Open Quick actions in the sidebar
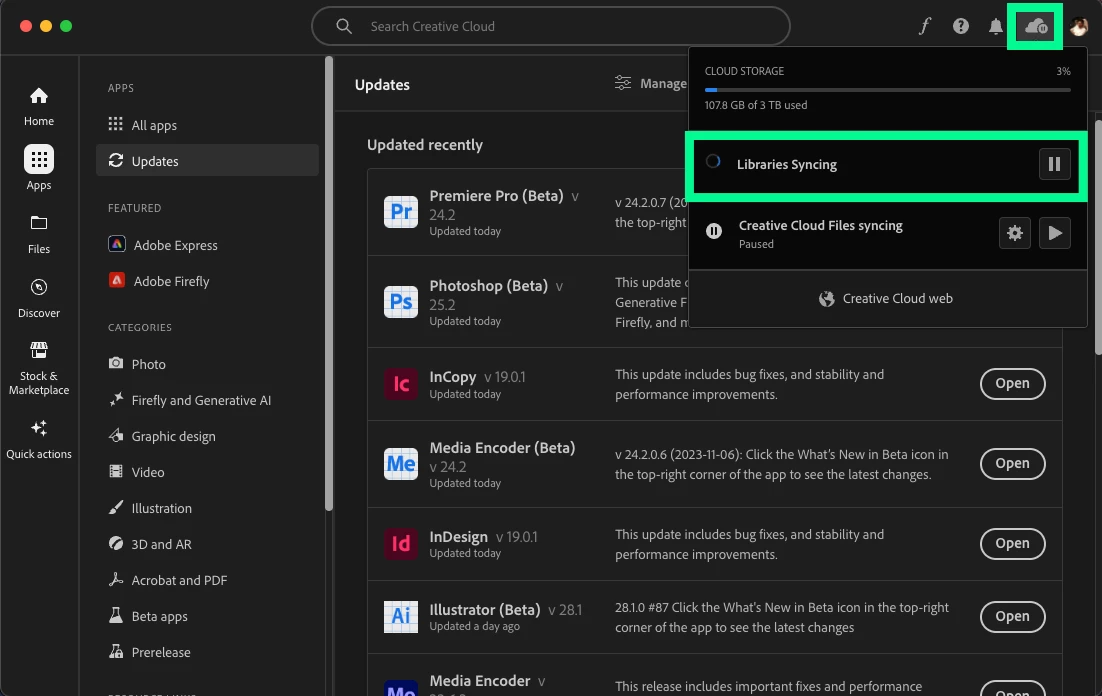This screenshot has height=696, width=1102. (39, 439)
